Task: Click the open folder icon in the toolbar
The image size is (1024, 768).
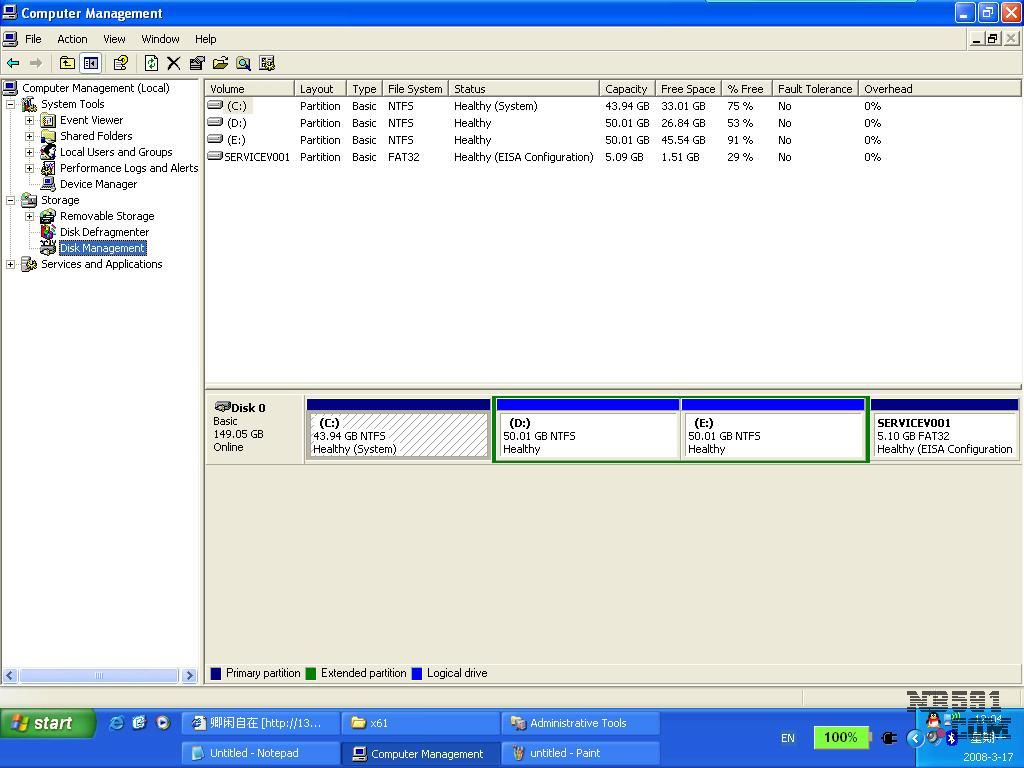Action: 220,63
